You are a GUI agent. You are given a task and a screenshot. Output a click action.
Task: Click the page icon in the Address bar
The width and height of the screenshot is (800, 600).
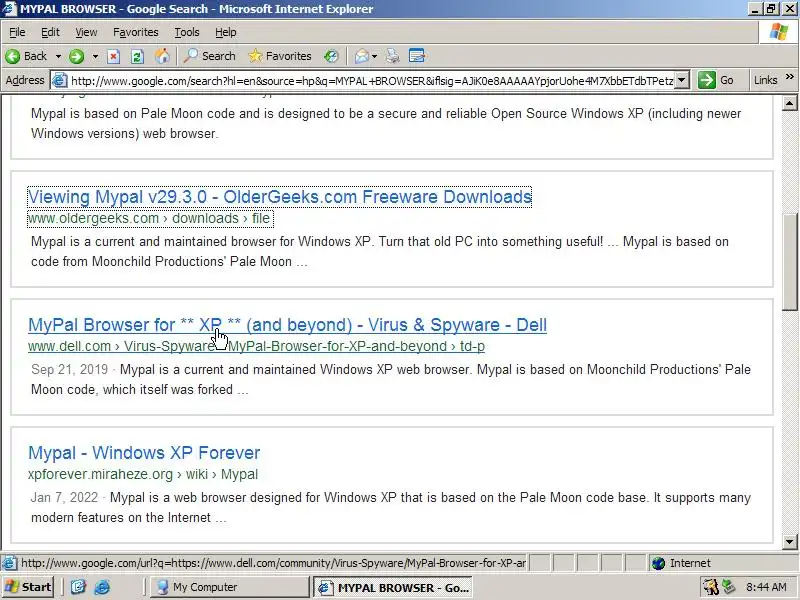(60, 80)
